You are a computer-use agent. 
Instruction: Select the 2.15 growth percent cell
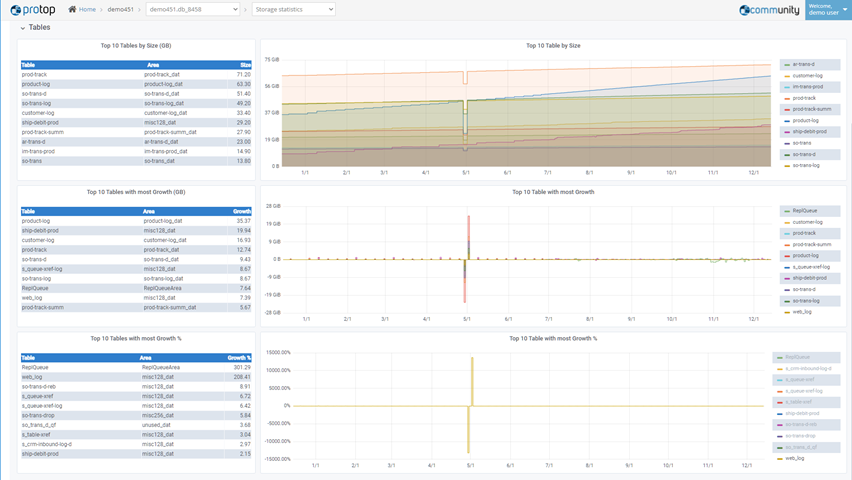click(245, 454)
